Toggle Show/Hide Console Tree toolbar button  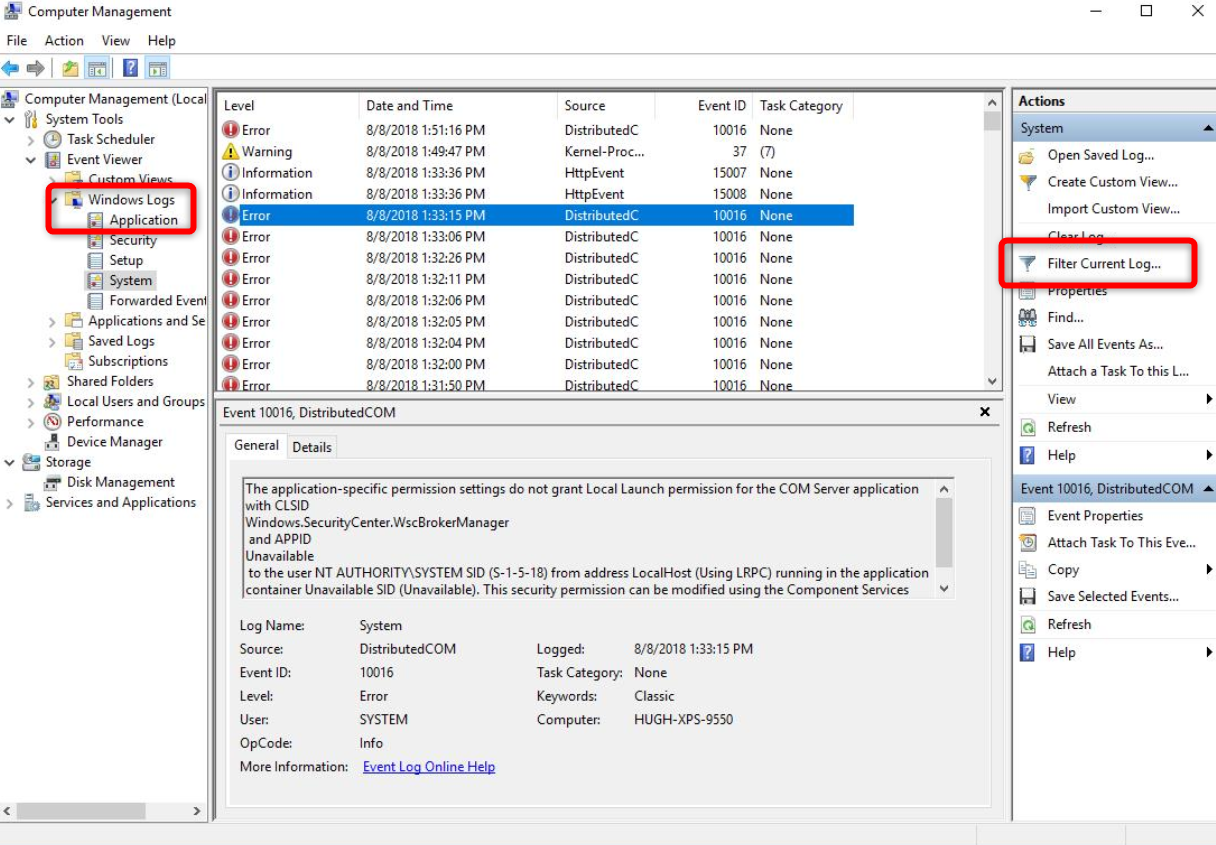click(97, 68)
